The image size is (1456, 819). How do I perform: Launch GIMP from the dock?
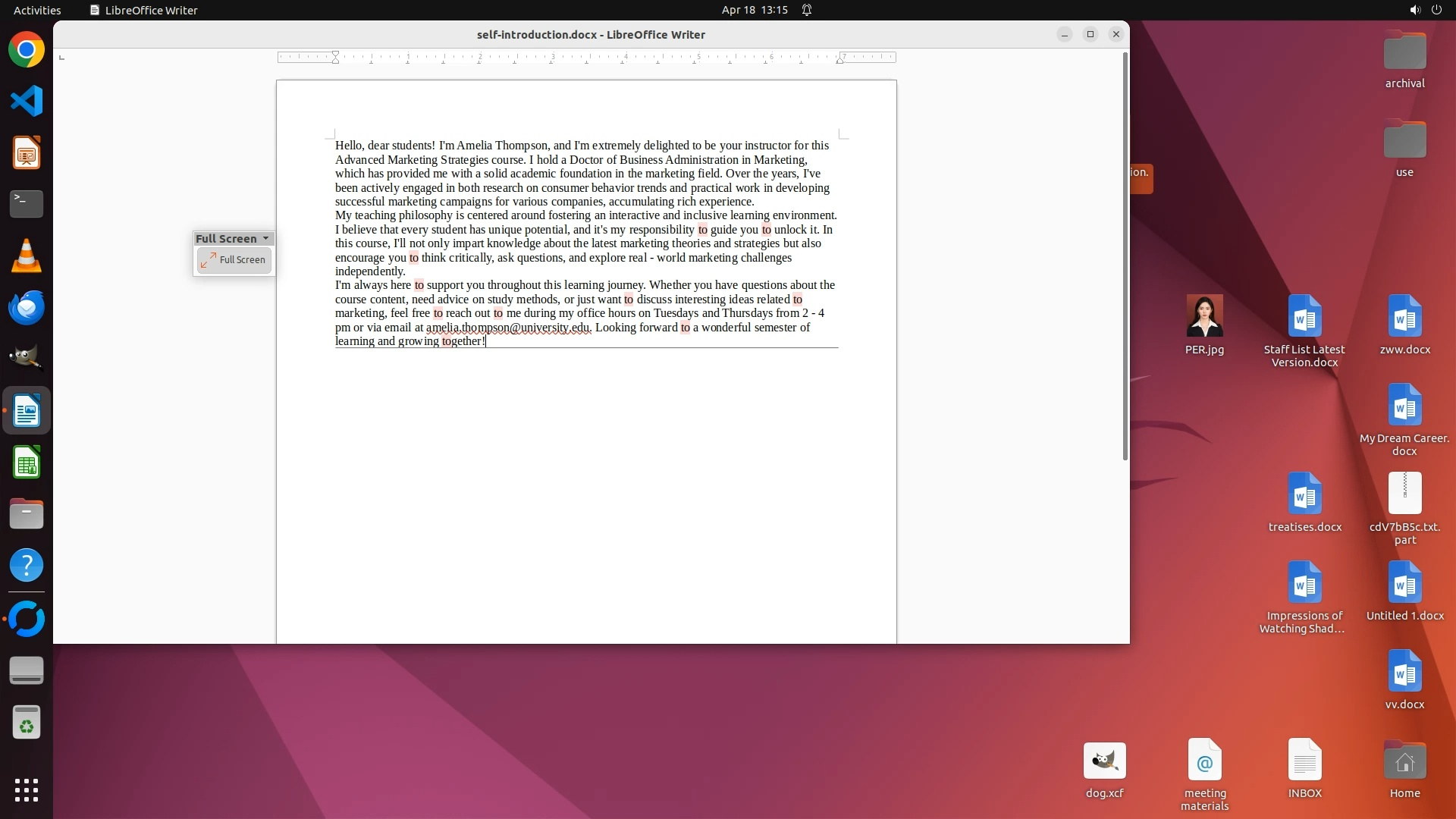point(27,359)
